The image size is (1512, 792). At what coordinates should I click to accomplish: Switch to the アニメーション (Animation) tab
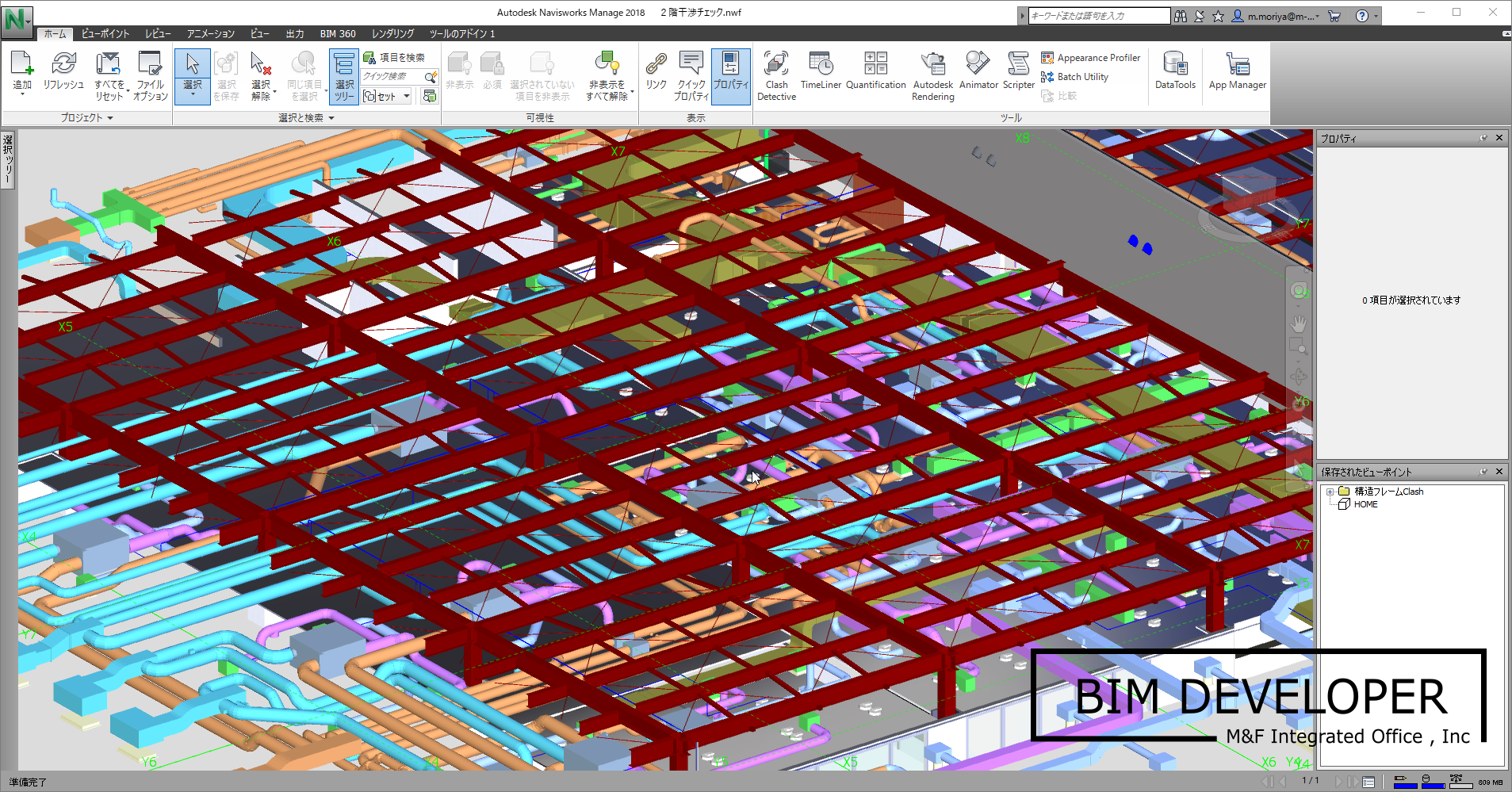tap(211, 34)
